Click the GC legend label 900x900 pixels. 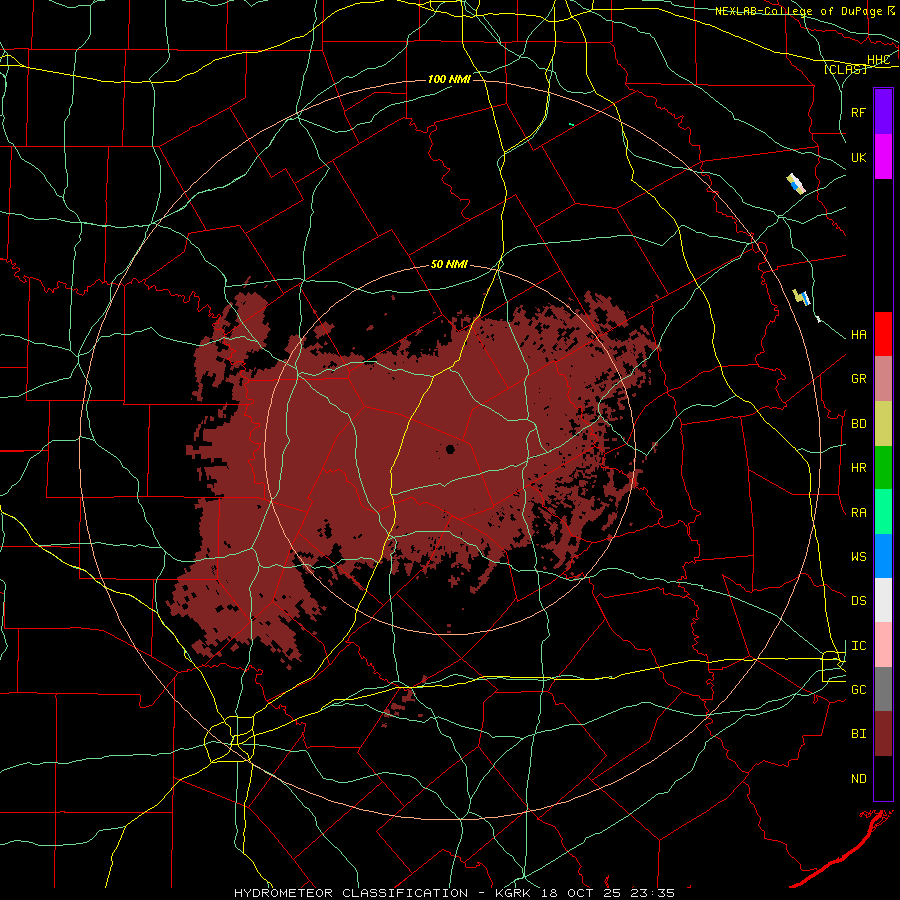pos(858,690)
